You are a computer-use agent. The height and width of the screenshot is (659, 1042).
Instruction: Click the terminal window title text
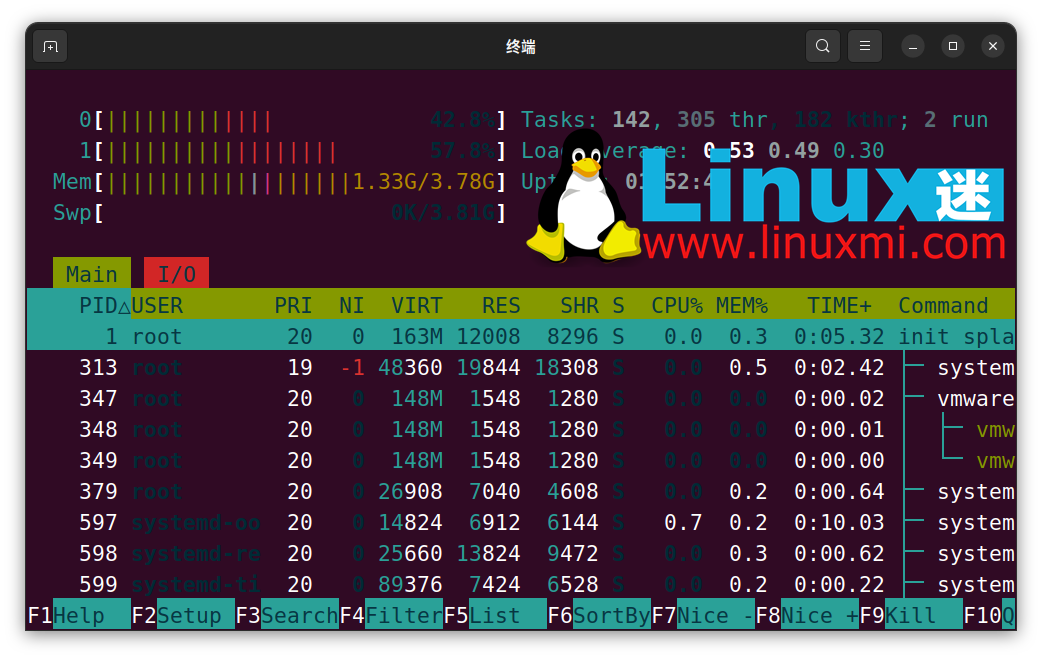[x=521, y=47]
